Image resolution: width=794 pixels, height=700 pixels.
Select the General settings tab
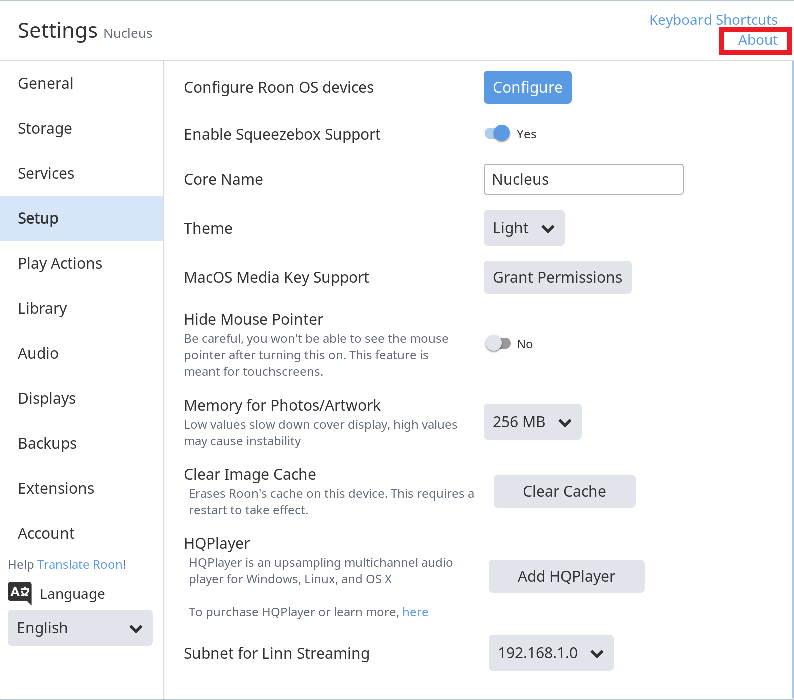tap(46, 84)
